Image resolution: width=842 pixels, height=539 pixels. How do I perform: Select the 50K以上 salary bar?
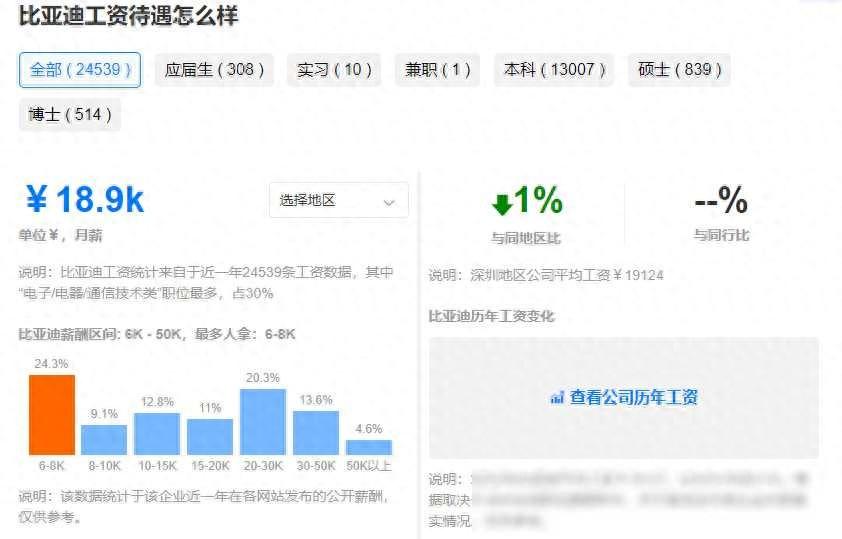click(369, 447)
